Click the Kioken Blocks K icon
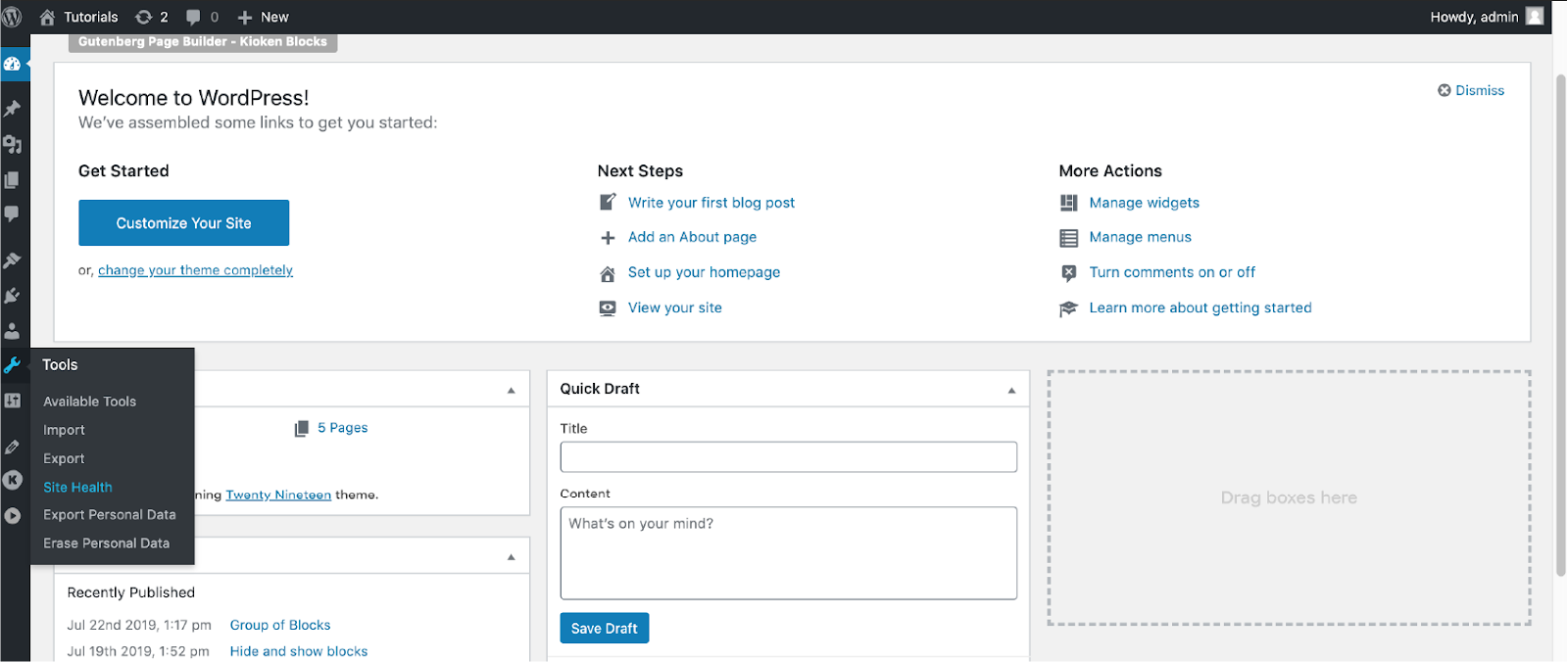Screen dimensions: 1568x662 tap(12, 480)
